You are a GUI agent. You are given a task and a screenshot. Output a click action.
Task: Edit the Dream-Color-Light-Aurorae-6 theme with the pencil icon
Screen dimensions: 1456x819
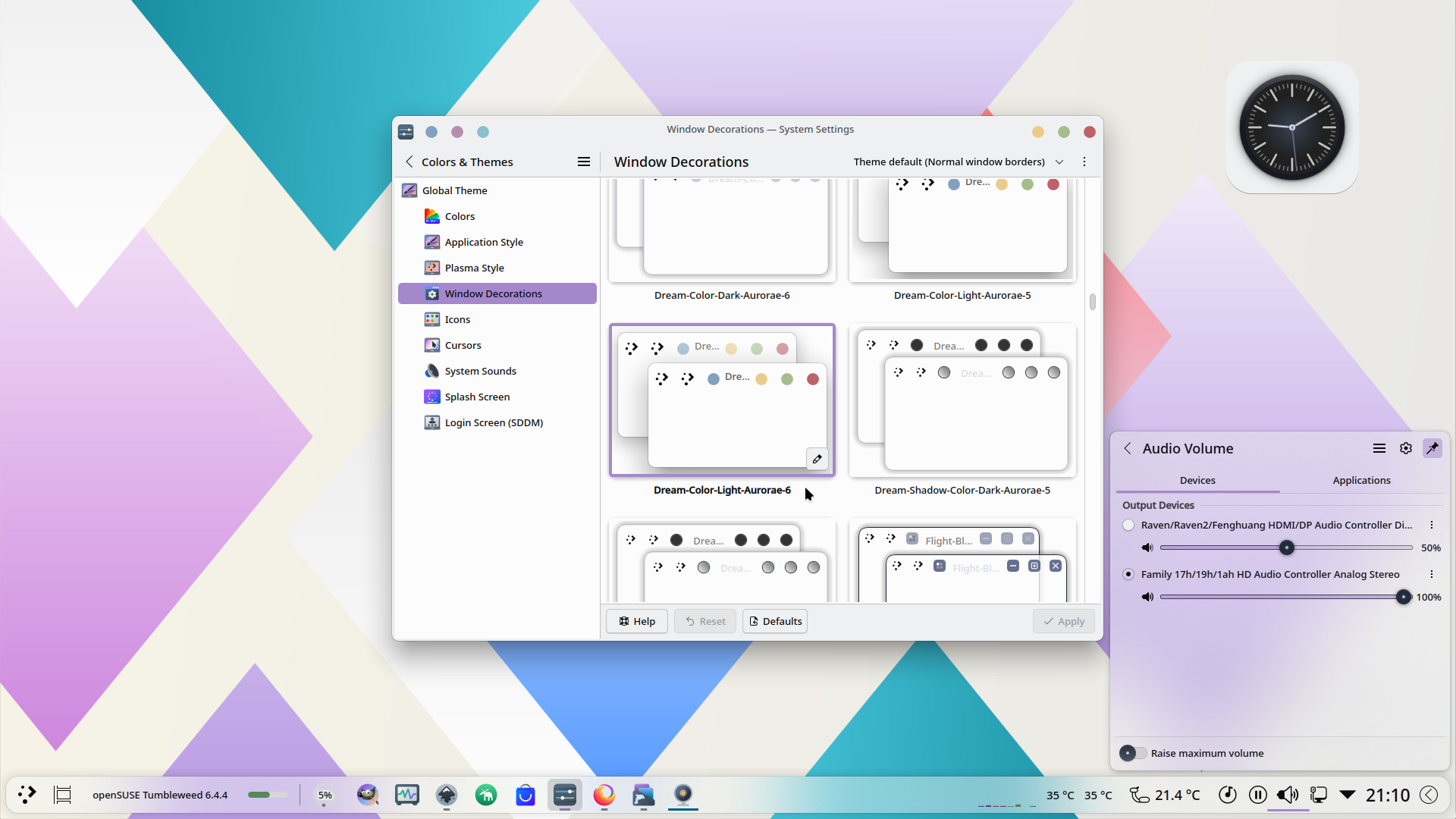point(817,459)
